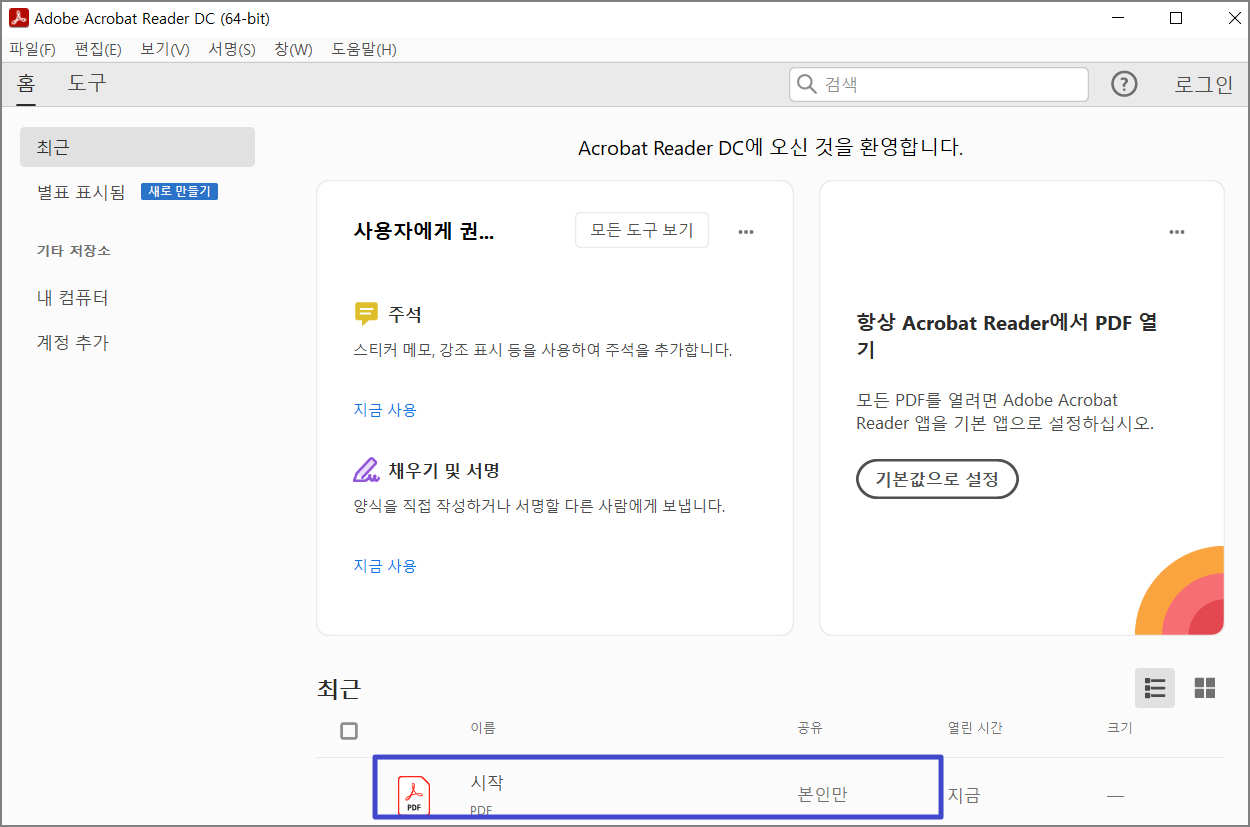Sort recent files by 이름 column
The image size is (1250, 827).
click(x=483, y=728)
